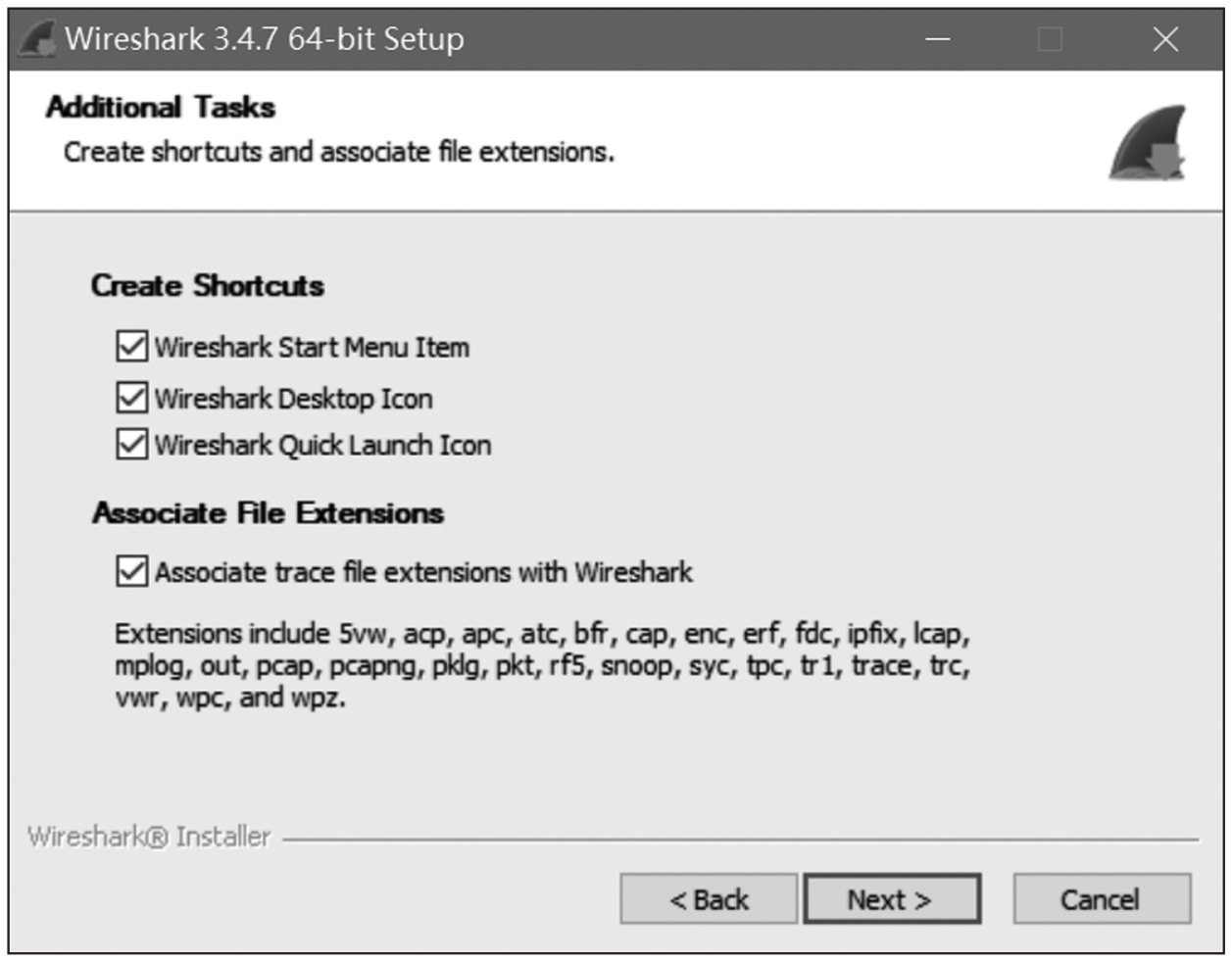1232x961 pixels.
Task: Click the 'Additional Tasks' page heading
Action: click(161, 107)
